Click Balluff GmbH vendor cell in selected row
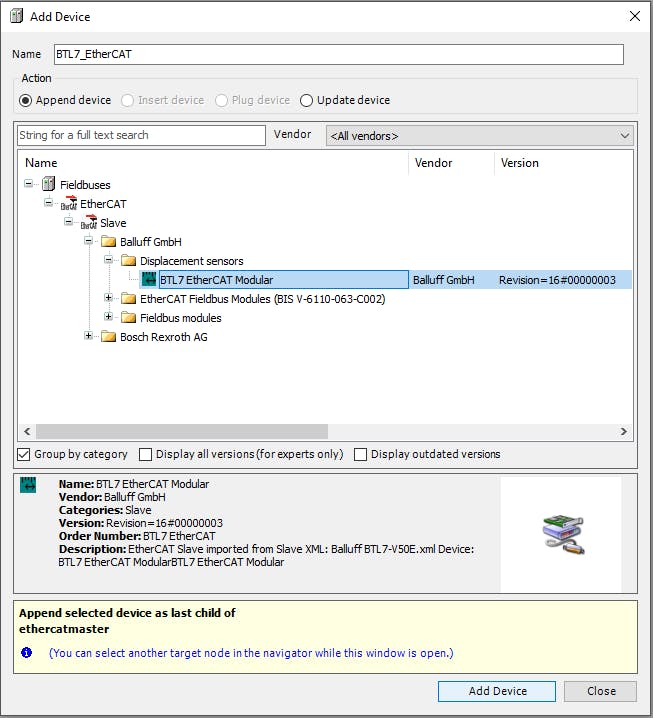This screenshot has height=718, width=653. [443, 280]
